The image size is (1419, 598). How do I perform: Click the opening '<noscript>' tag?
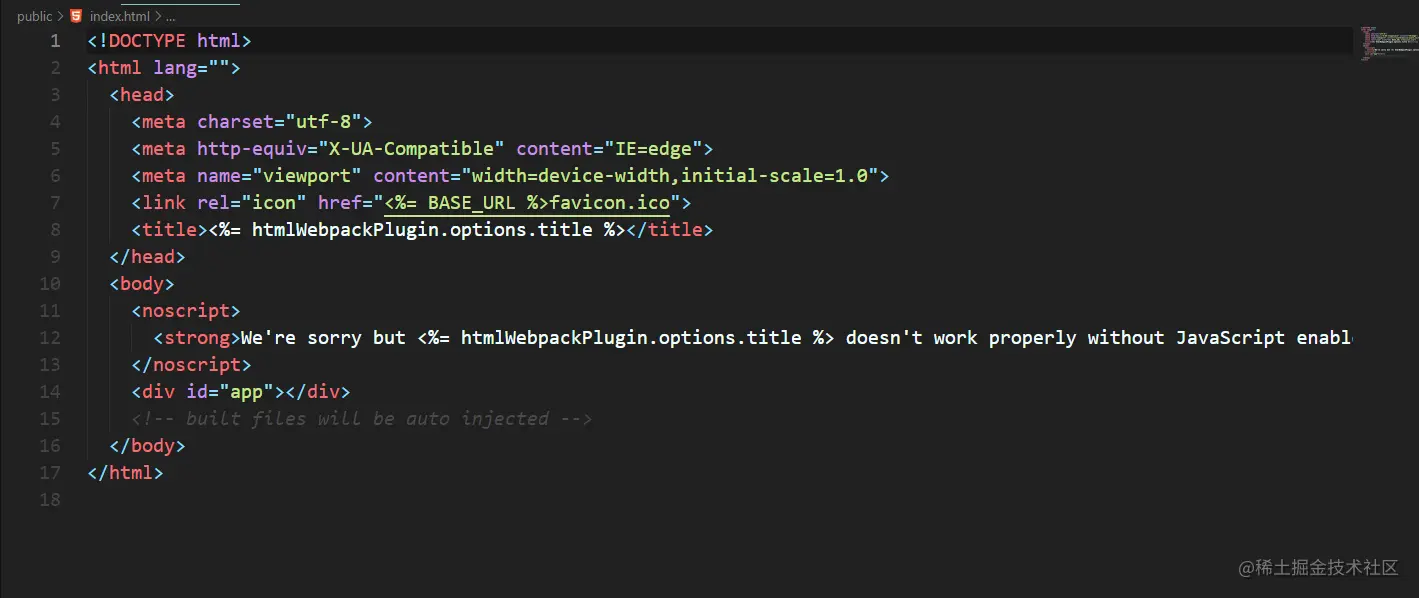(x=186, y=311)
